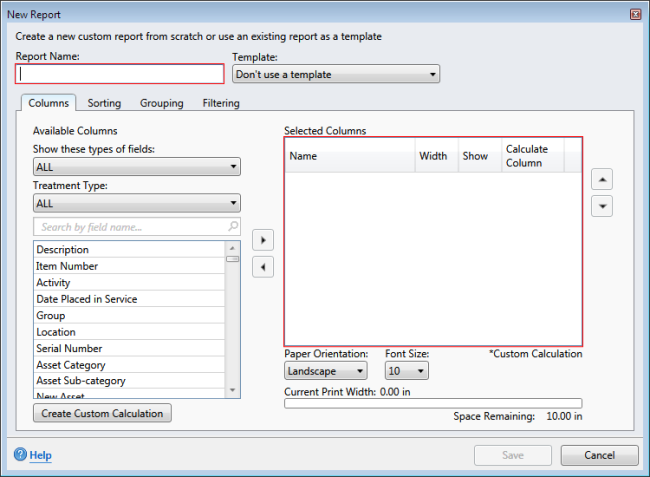
Task: Click the Report Name text field
Action: point(120,74)
